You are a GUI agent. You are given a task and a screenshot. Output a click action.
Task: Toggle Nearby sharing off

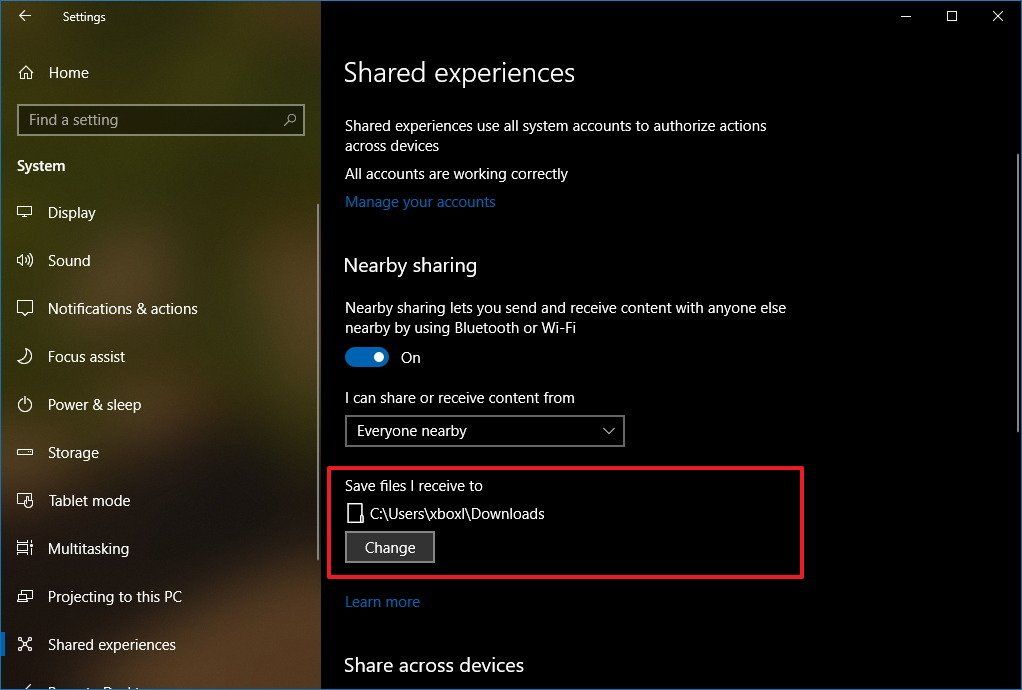tap(367, 357)
